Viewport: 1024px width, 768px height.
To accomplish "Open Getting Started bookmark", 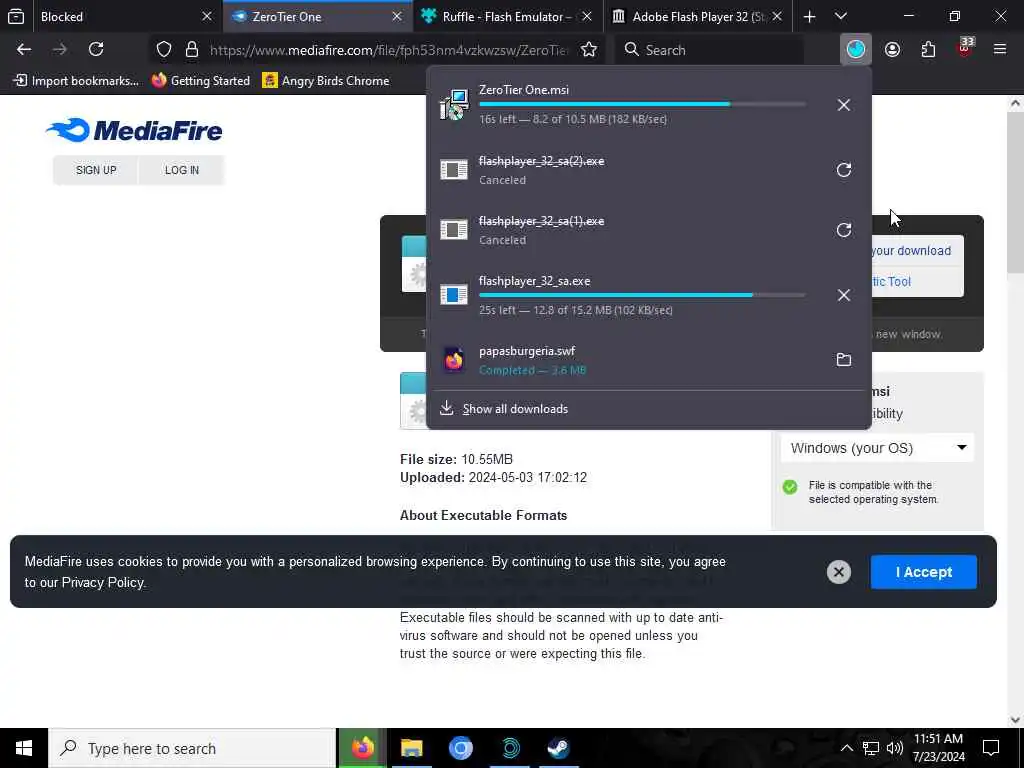I will click(x=200, y=81).
